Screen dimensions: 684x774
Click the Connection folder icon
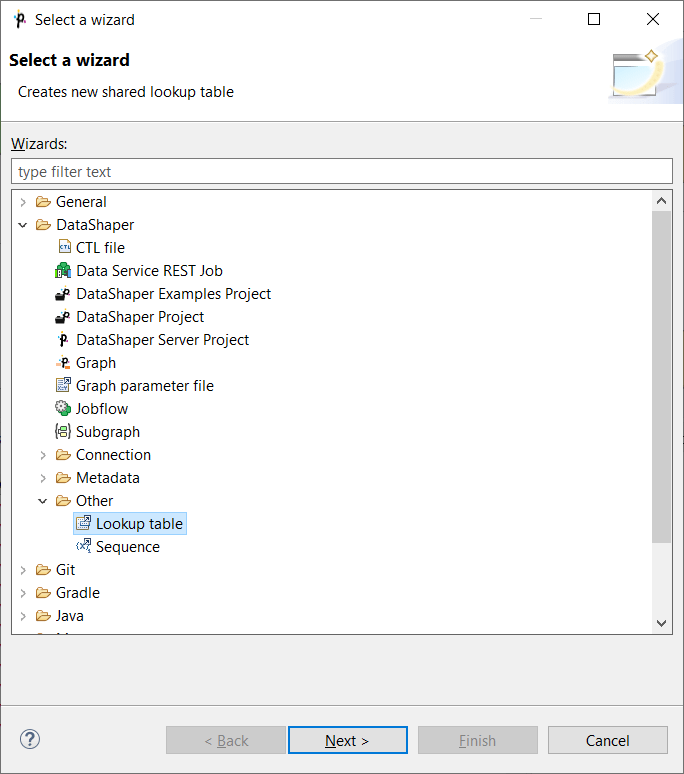pyautogui.click(x=63, y=455)
